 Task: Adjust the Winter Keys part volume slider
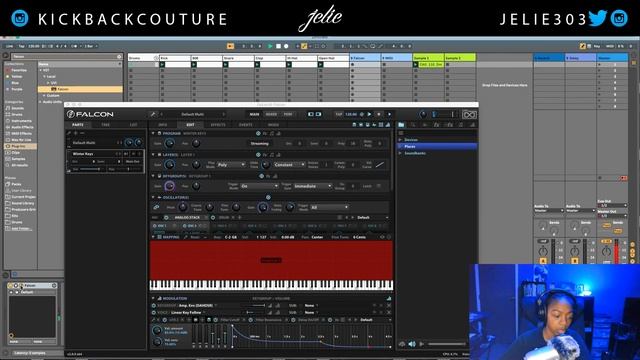point(91,169)
